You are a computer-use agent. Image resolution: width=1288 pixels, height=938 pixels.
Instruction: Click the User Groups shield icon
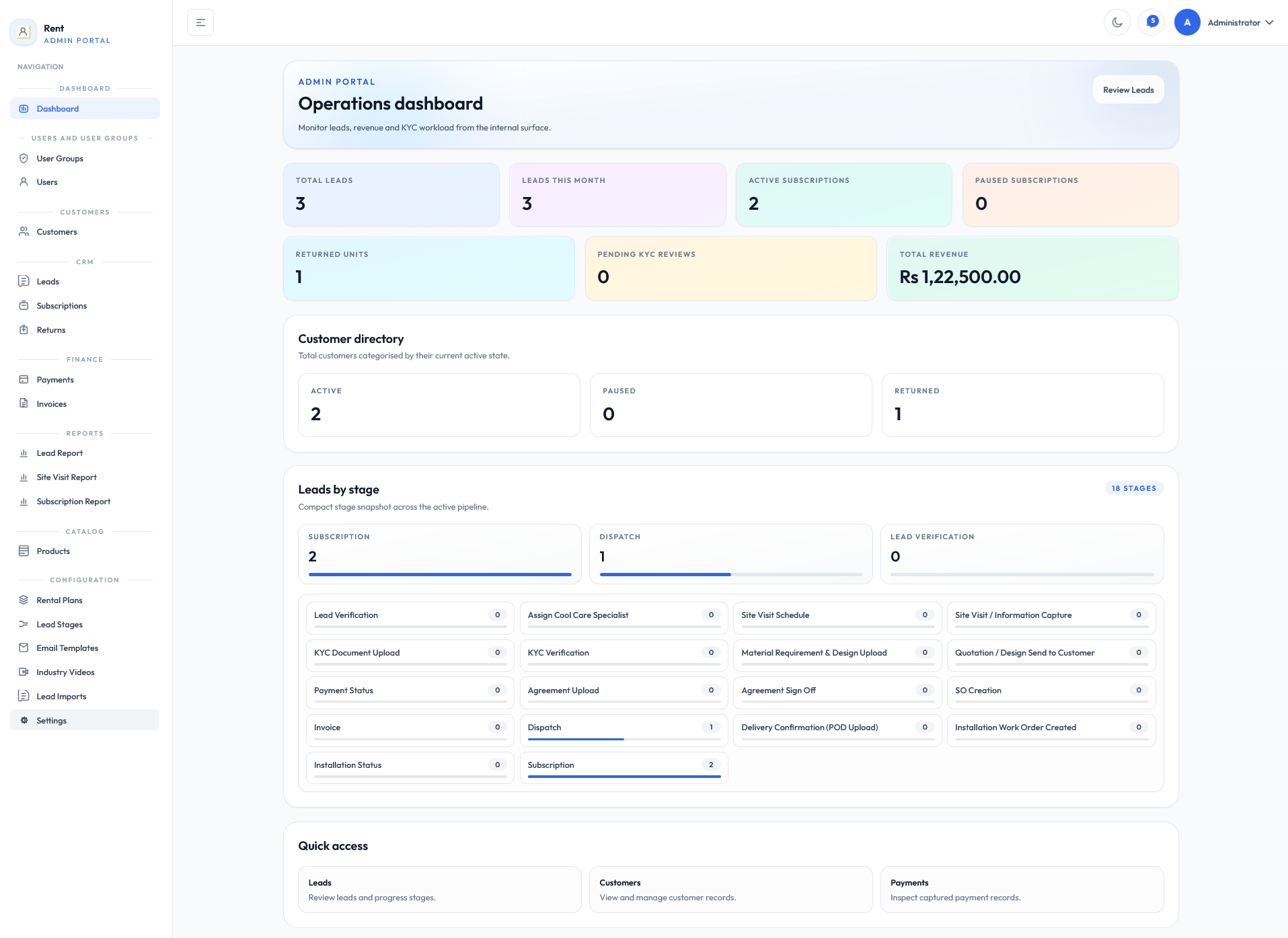click(24, 159)
